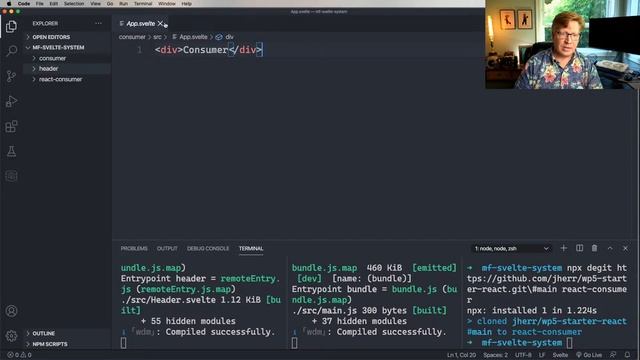Open the Go menu

pos(110,4)
